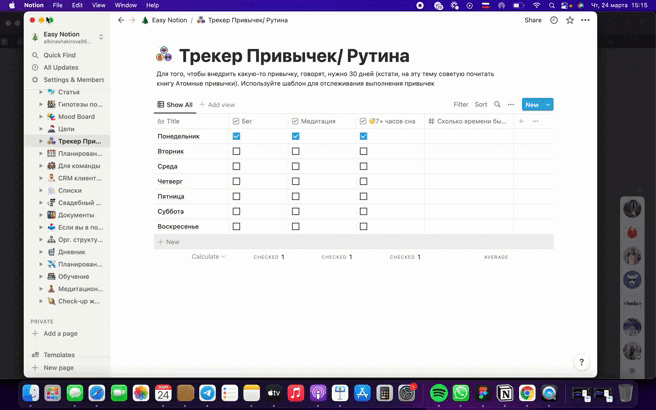Uncheck Медитация for Понедельник
Viewport: 656px width, 410px height.
296,136
